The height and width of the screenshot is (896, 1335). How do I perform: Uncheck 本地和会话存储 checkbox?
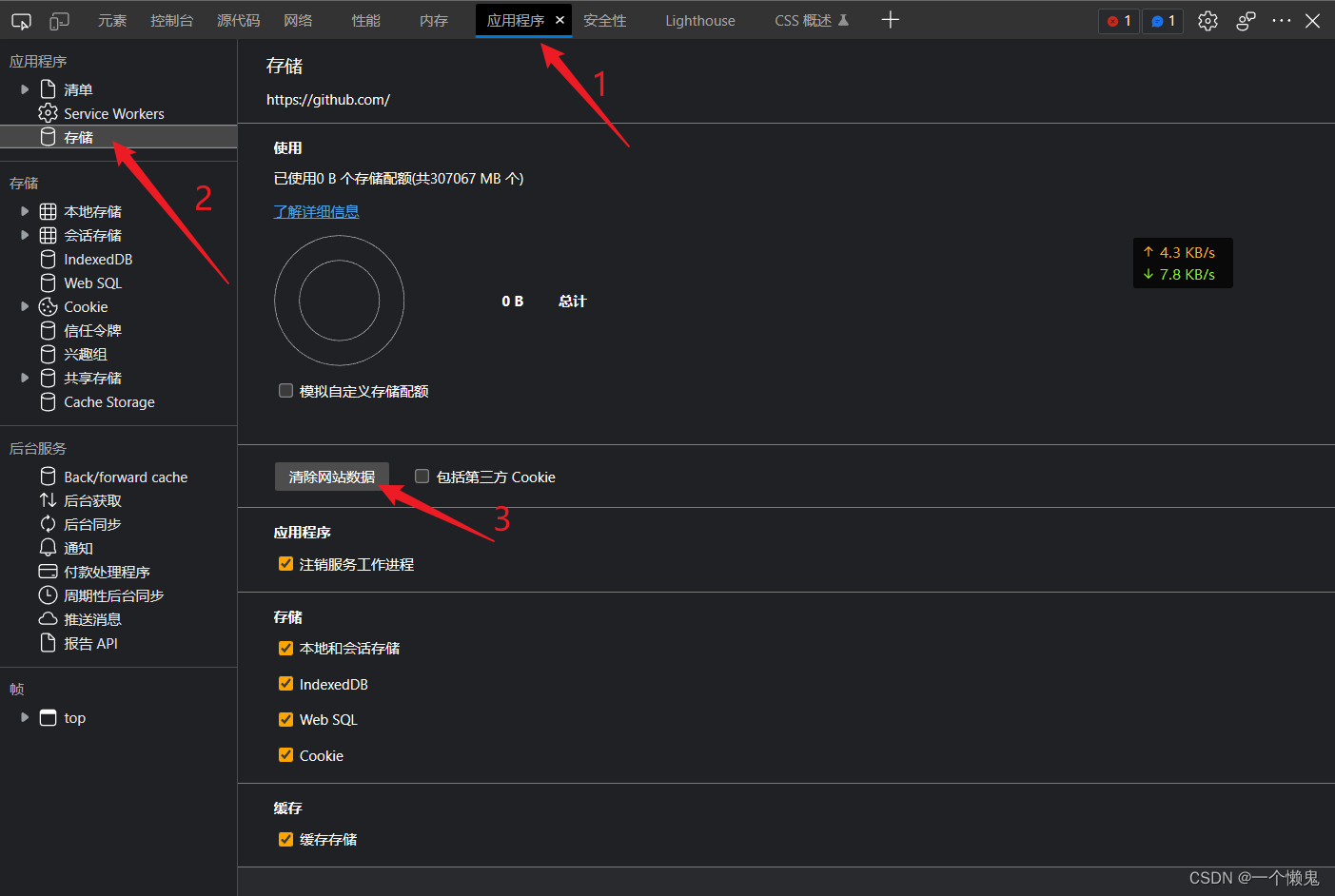pos(285,648)
